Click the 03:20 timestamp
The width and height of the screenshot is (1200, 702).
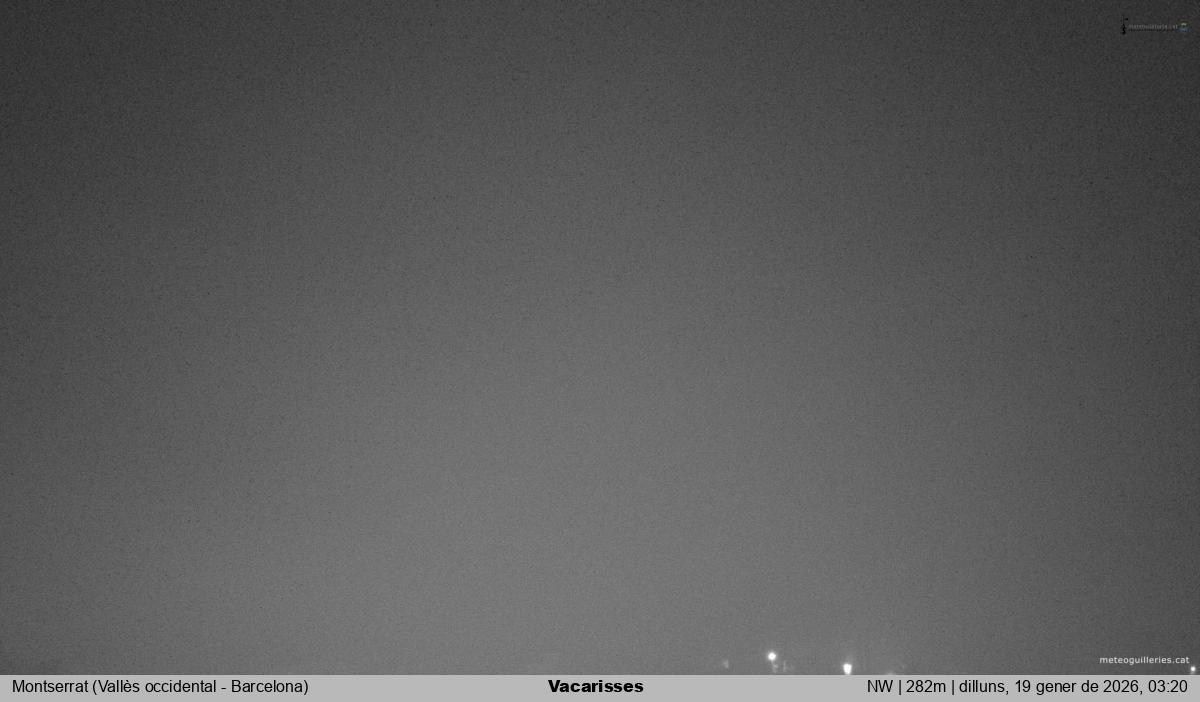pos(1167,687)
